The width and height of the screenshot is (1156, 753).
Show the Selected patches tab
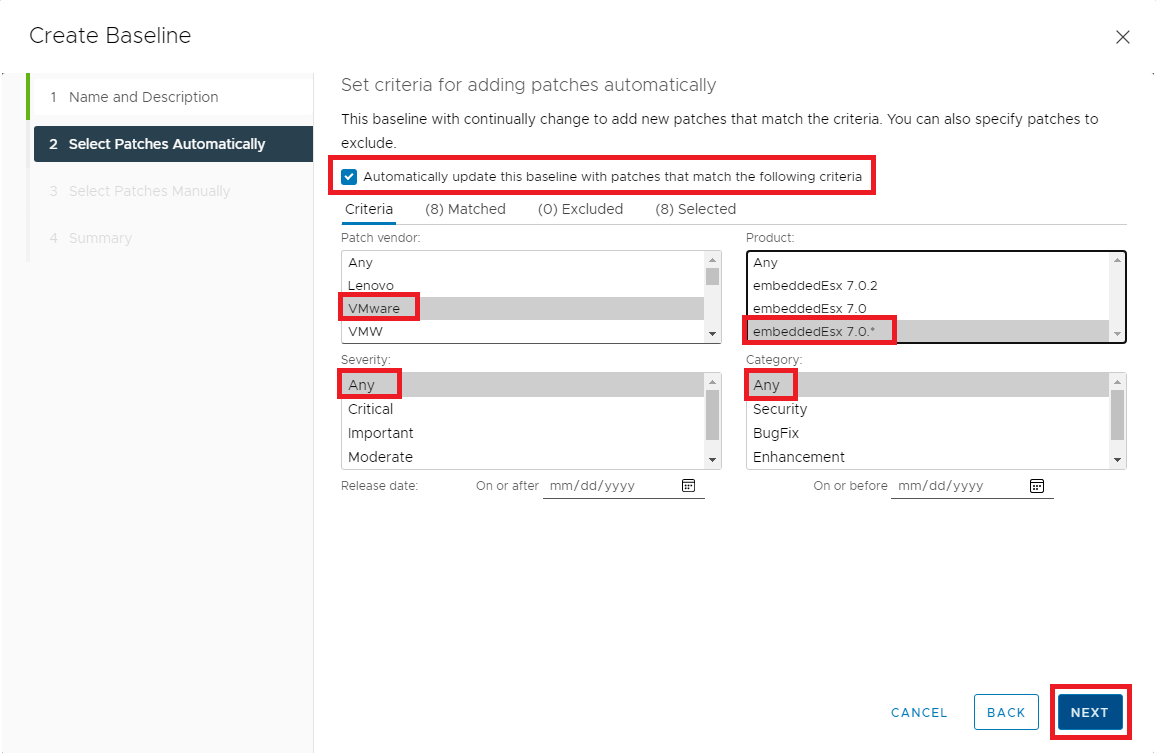[695, 209]
